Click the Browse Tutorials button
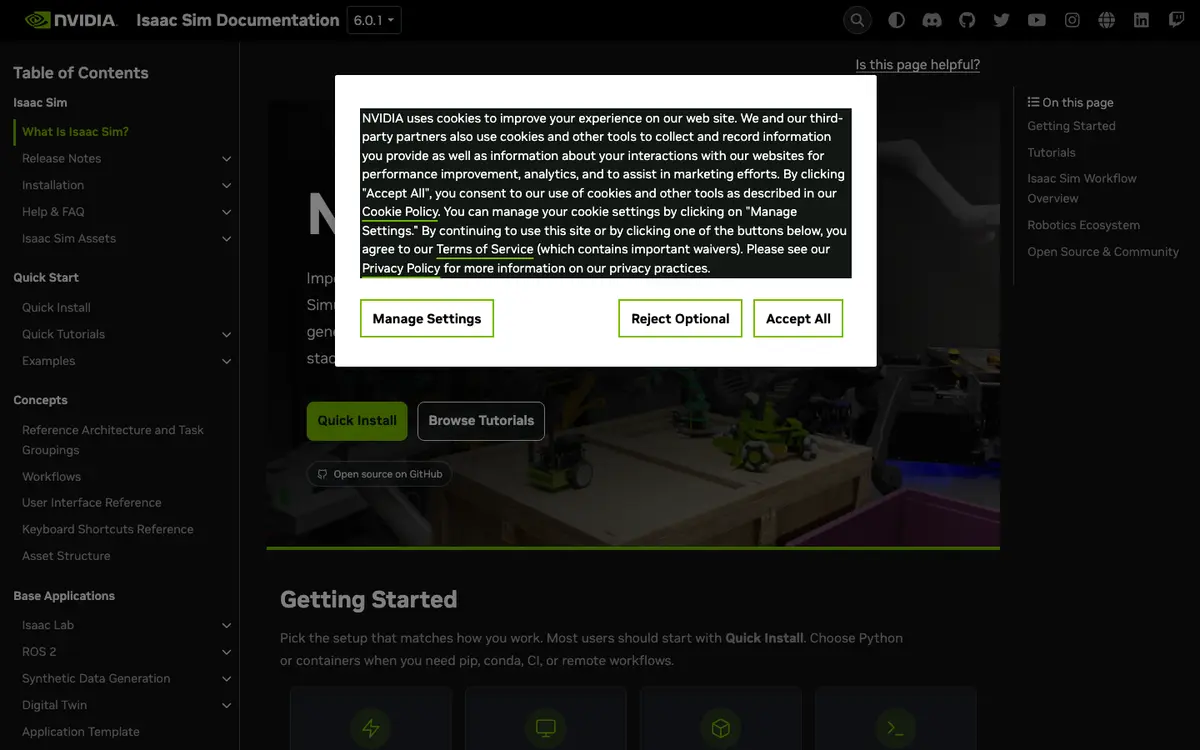The height and width of the screenshot is (750, 1200). click(x=481, y=420)
